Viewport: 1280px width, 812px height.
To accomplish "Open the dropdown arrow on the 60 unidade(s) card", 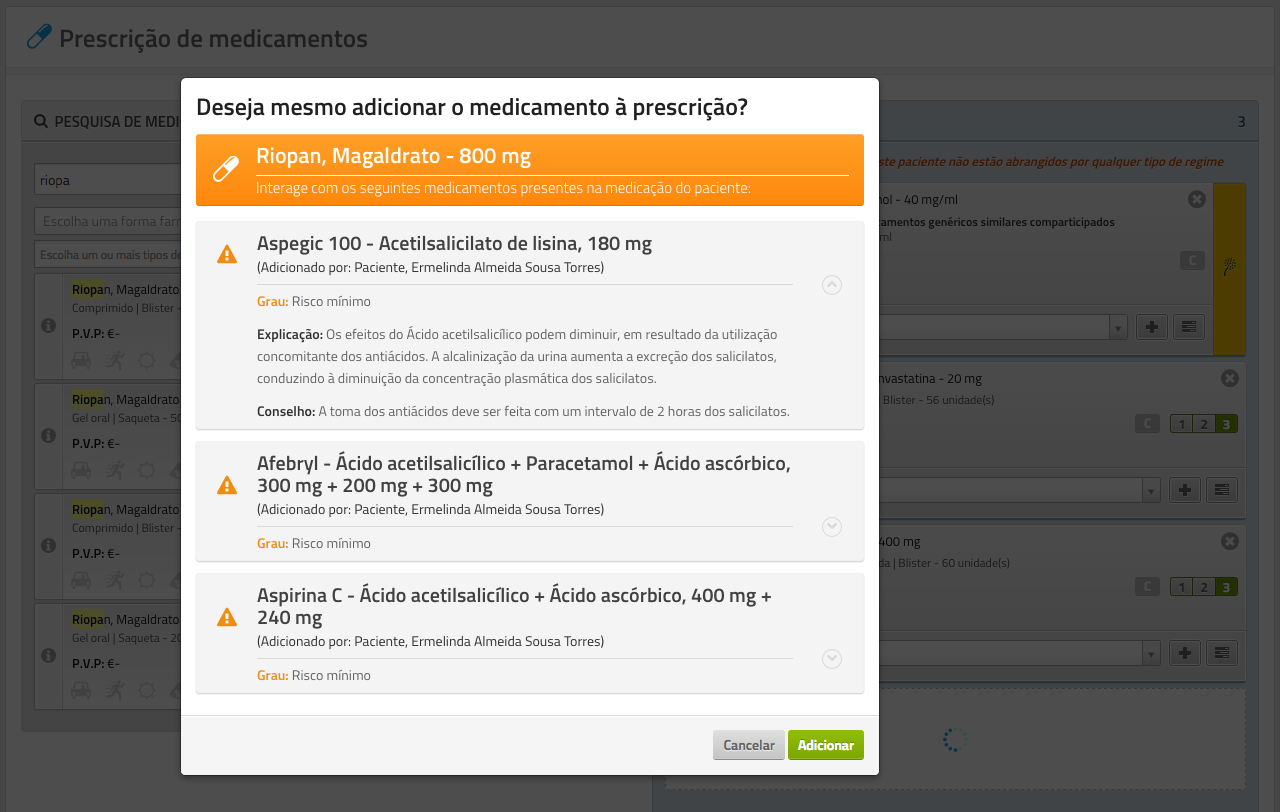I will (1151, 653).
